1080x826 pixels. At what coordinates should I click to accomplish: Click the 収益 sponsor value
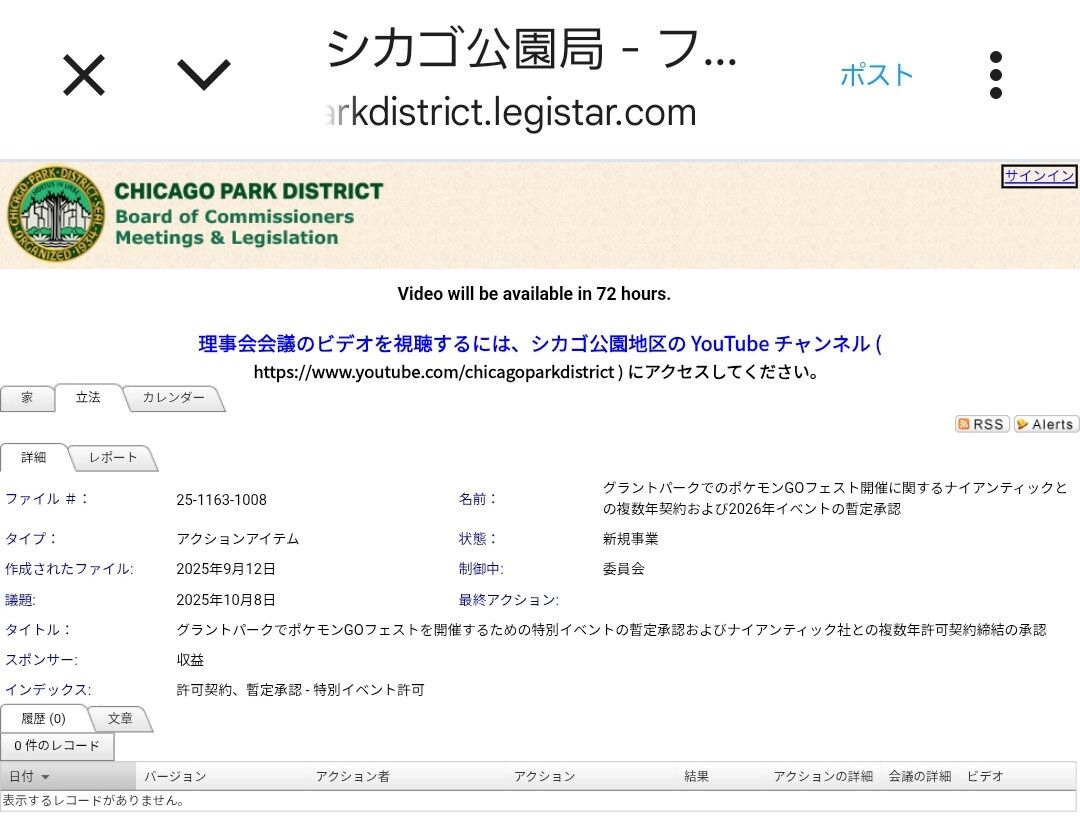pyautogui.click(x=190, y=660)
